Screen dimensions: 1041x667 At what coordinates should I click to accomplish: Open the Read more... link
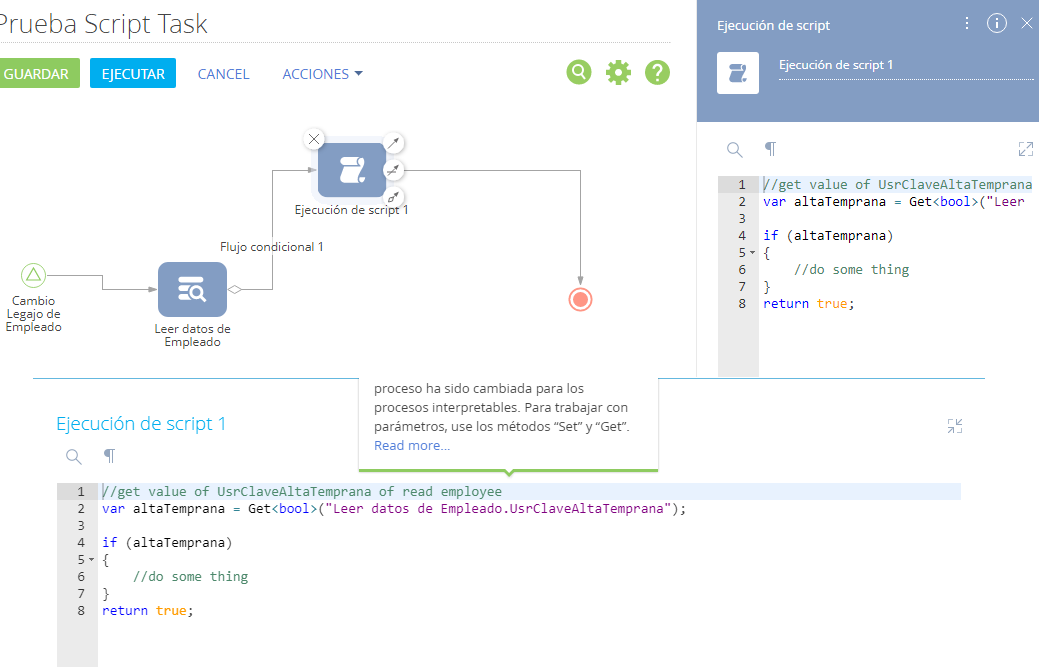point(412,446)
